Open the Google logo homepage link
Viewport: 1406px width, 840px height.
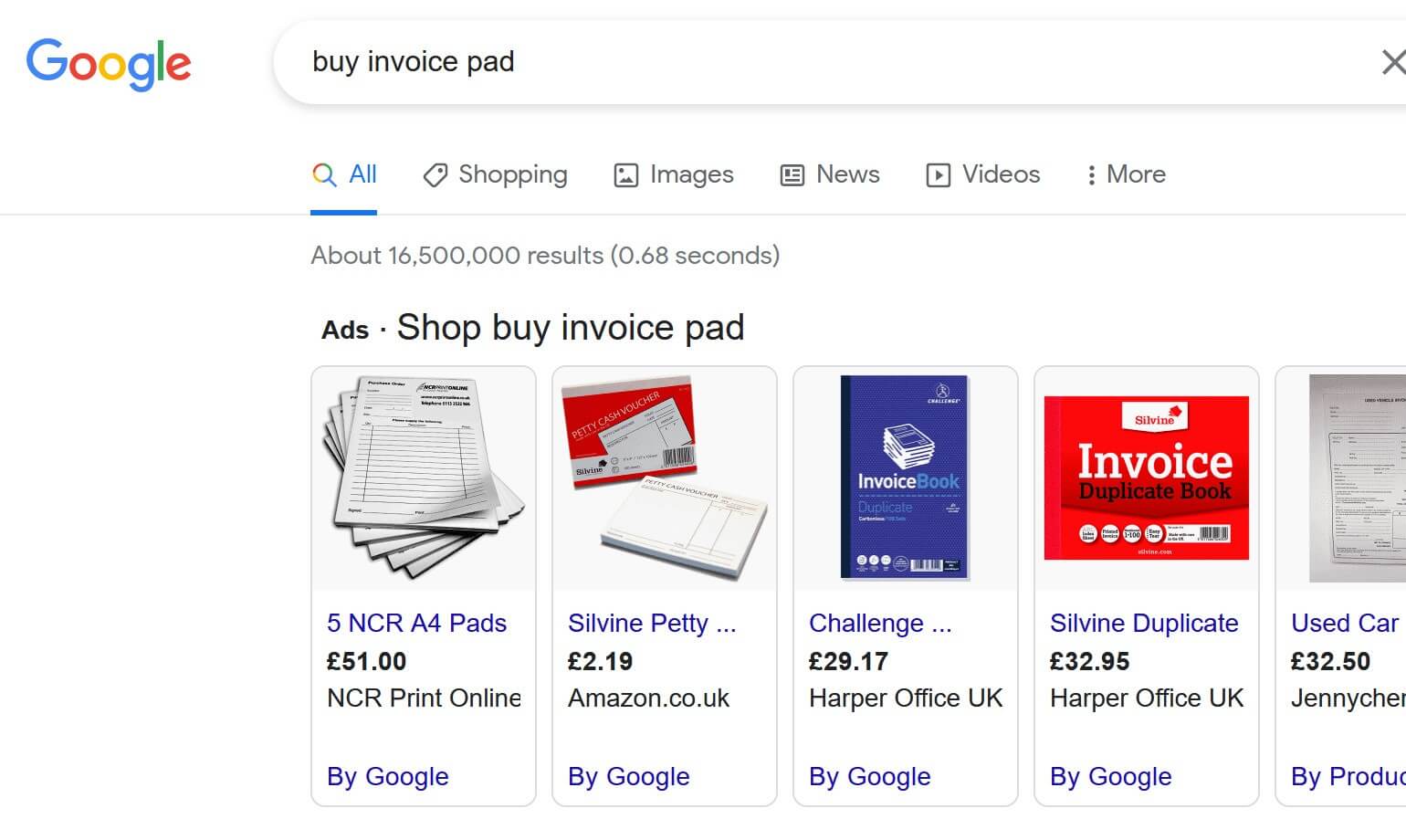click(x=109, y=64)
